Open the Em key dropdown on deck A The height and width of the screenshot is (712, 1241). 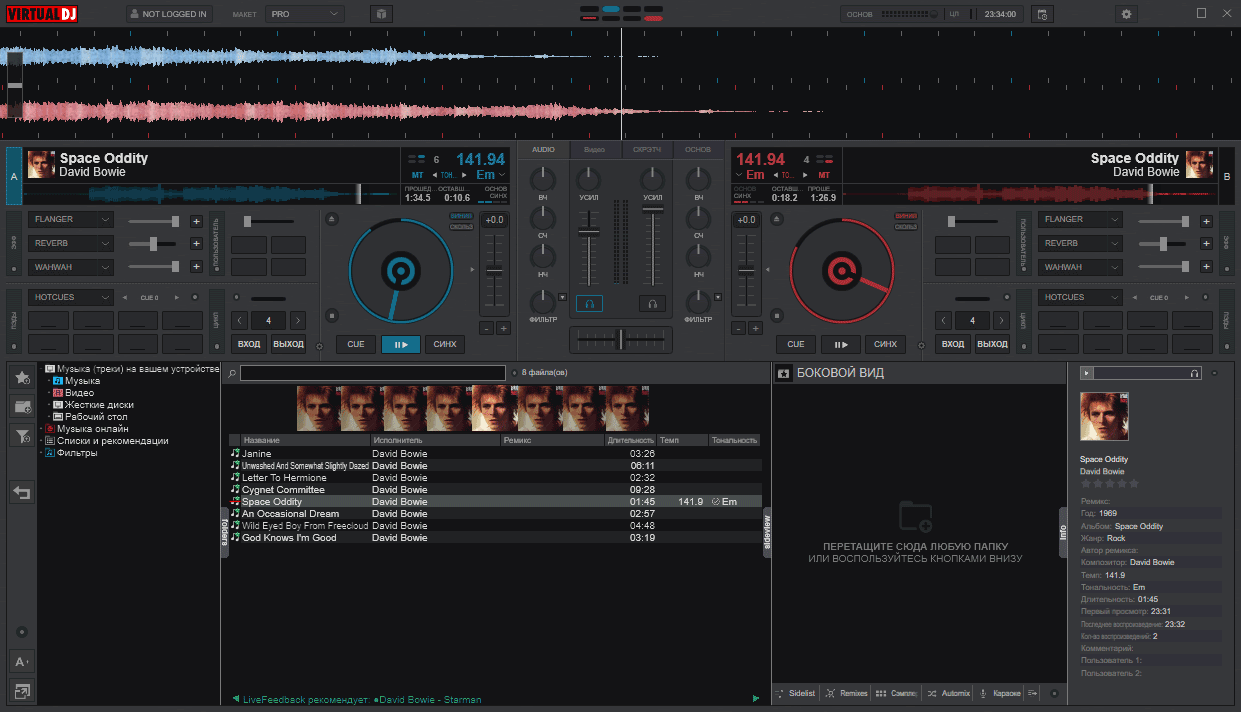pyautogui.click(x=491, y=175)
